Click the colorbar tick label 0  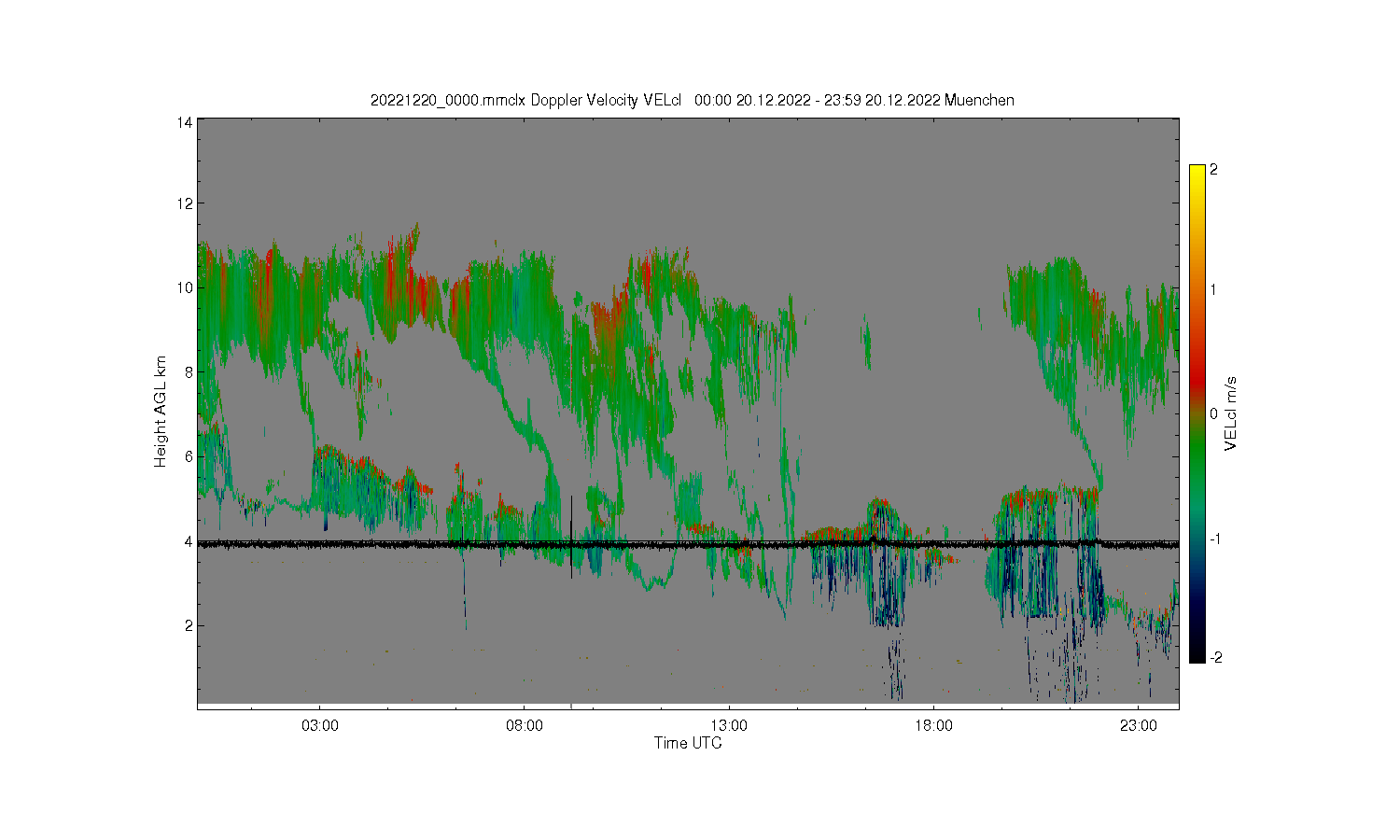tap(1213, 413)
